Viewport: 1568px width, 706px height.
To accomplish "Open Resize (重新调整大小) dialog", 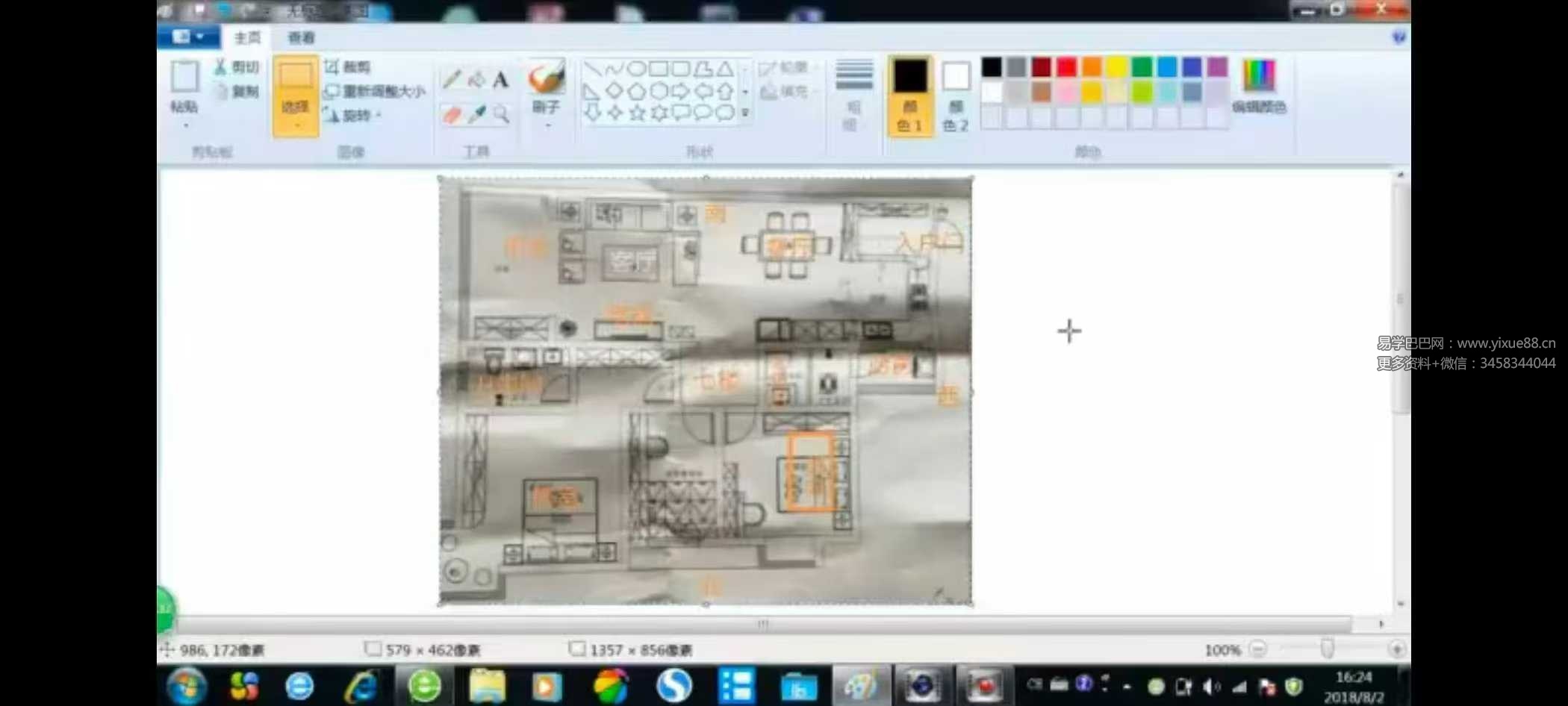I will (376, 91).
